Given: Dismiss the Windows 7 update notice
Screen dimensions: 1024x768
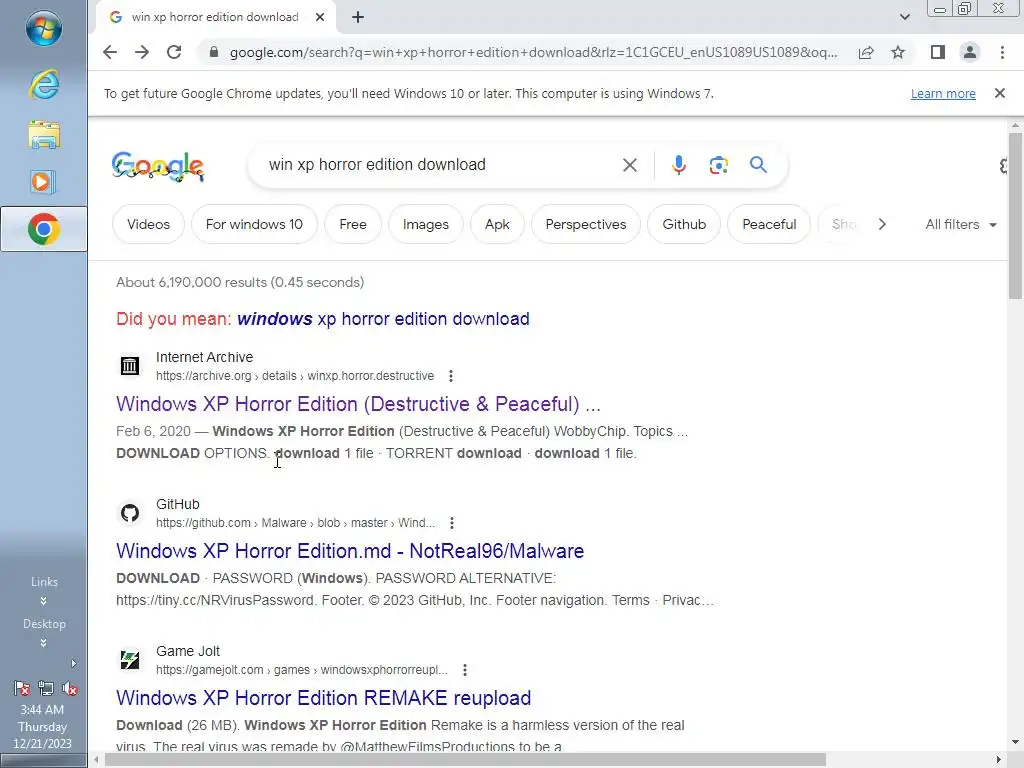Looking at the screenshot, I should [1000, 93].
